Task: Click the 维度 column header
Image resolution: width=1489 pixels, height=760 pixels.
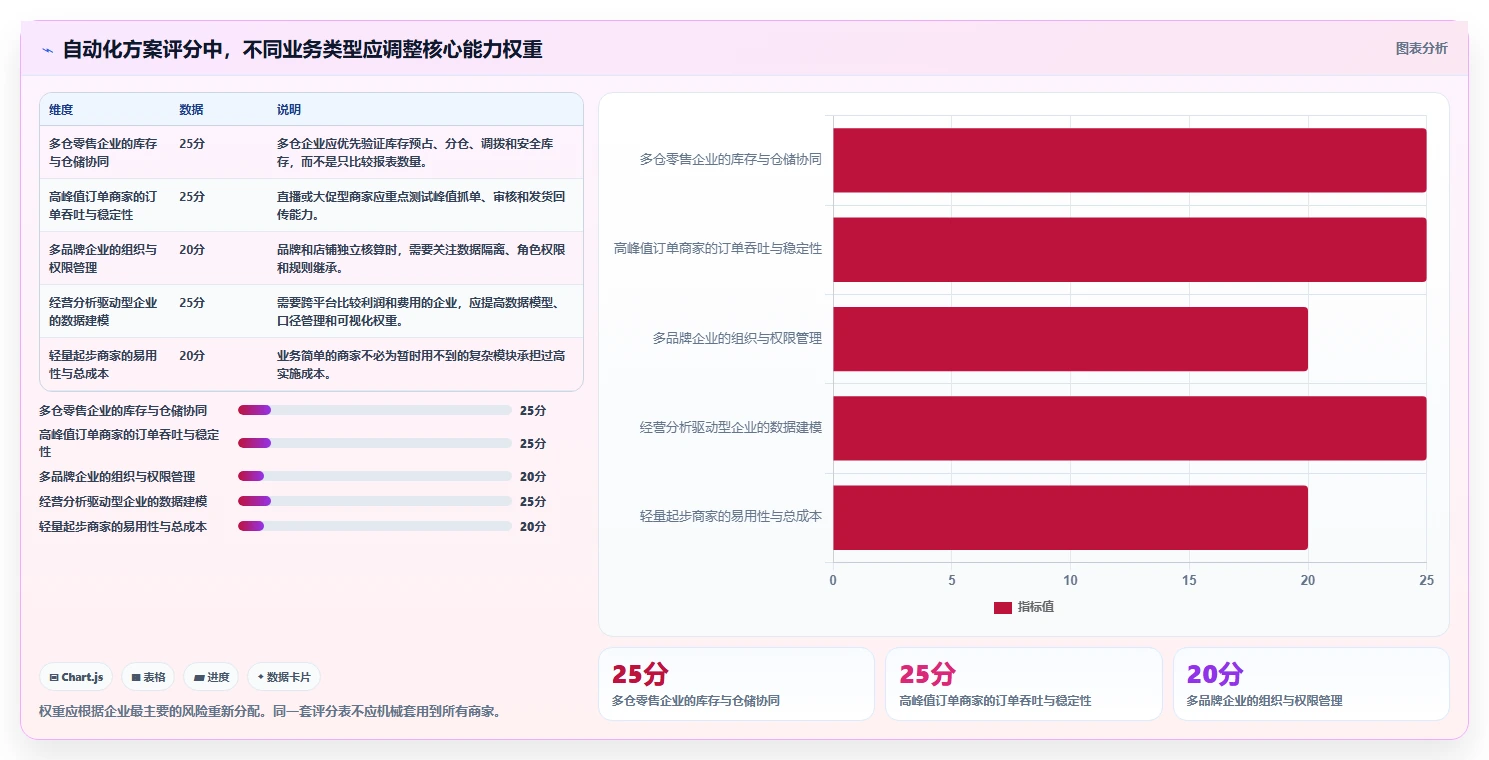Action: 61,110
